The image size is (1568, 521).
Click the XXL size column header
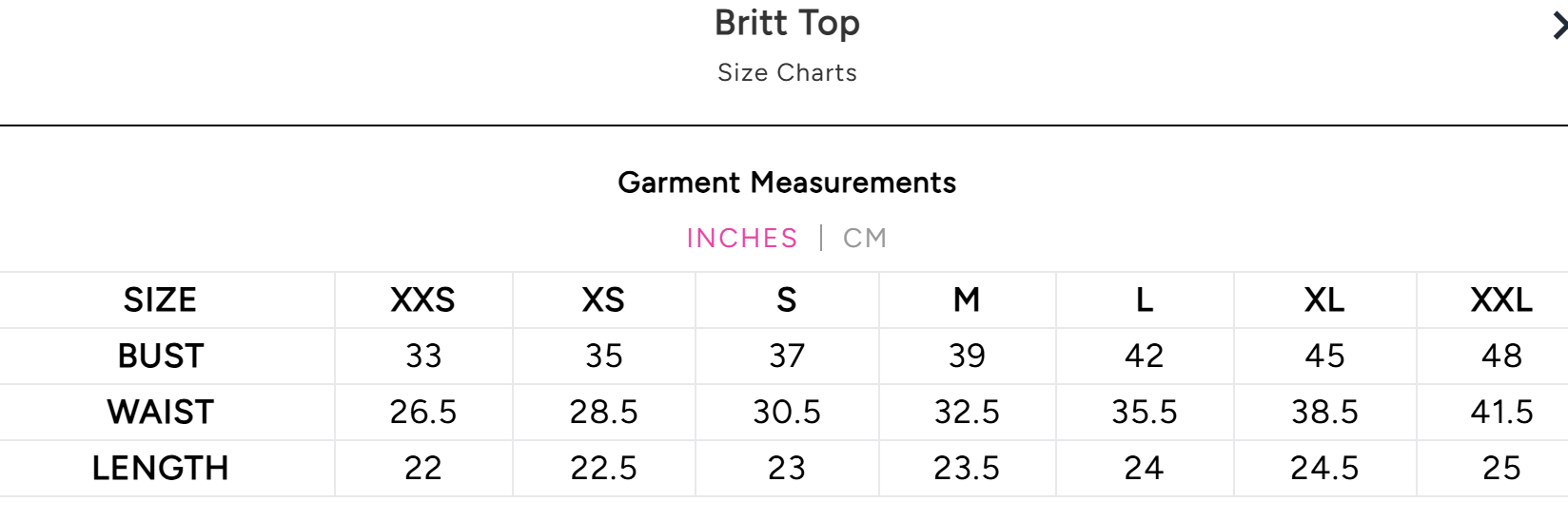pos(1501,300)
